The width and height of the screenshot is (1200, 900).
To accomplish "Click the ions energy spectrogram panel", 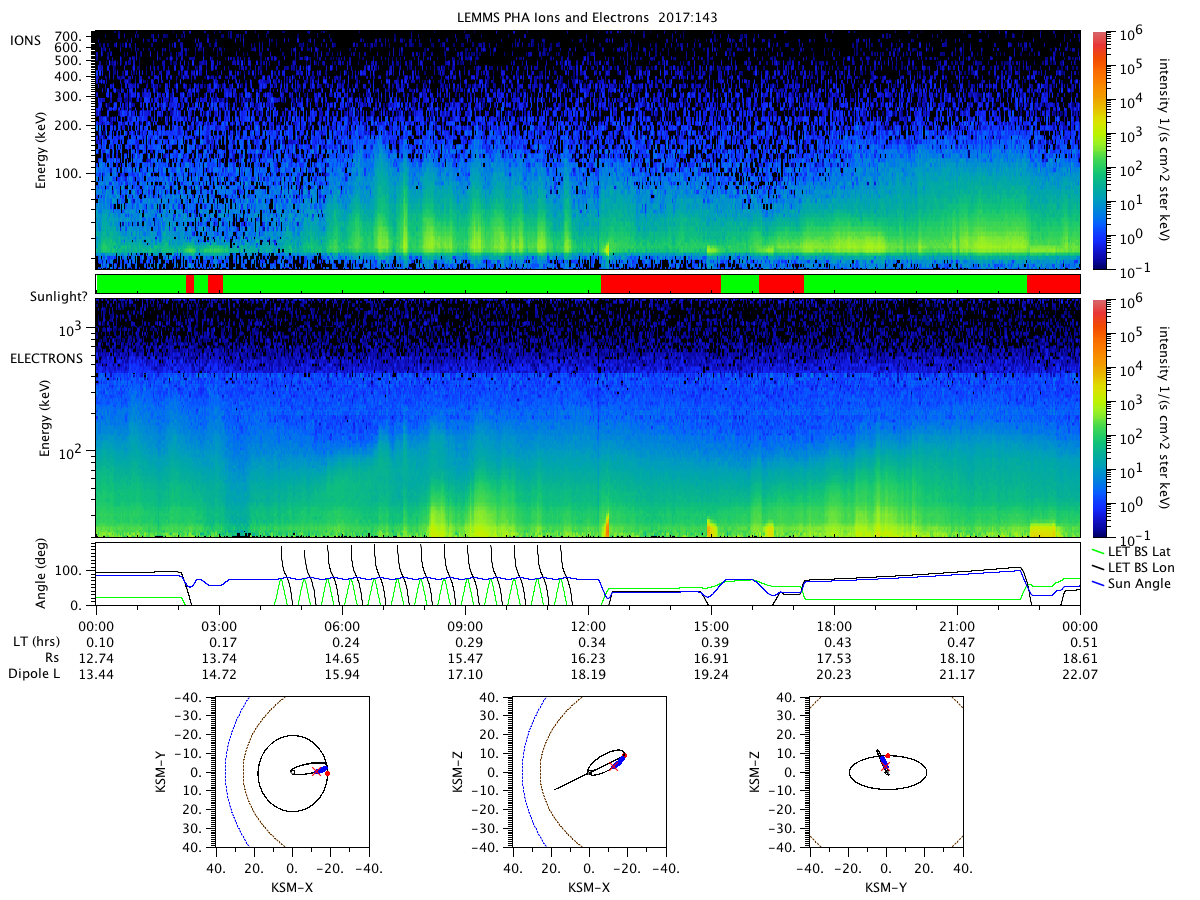I will pos(588,150).
